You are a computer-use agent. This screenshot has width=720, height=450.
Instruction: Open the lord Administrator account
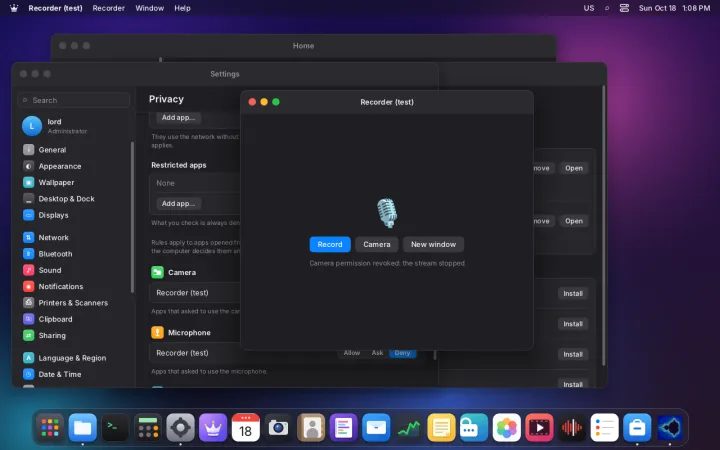(x=73, y=126)
